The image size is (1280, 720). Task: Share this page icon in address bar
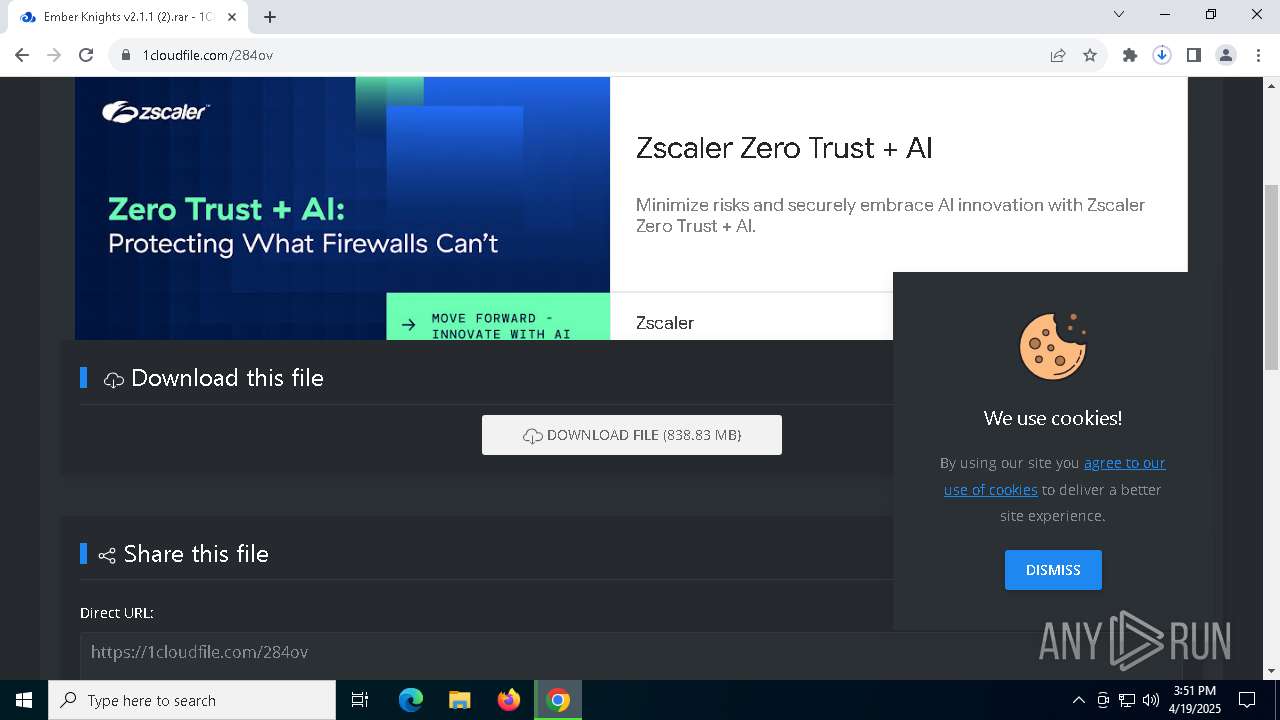pos(1058,55)
